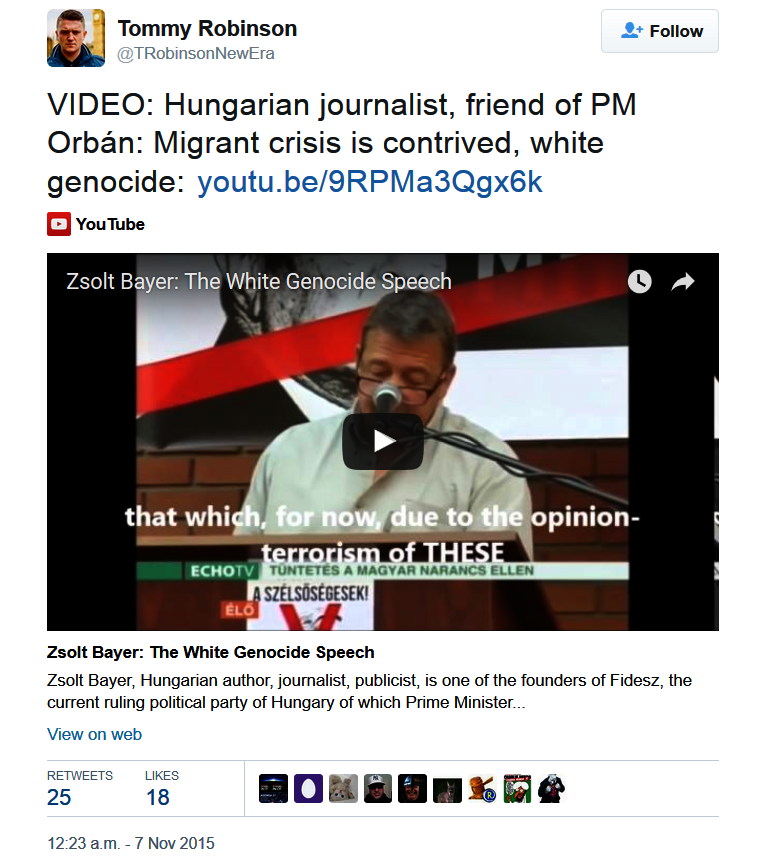Click the Watch Later clock icon
This screenshot has height=862, width=762.
coord(639,281)
